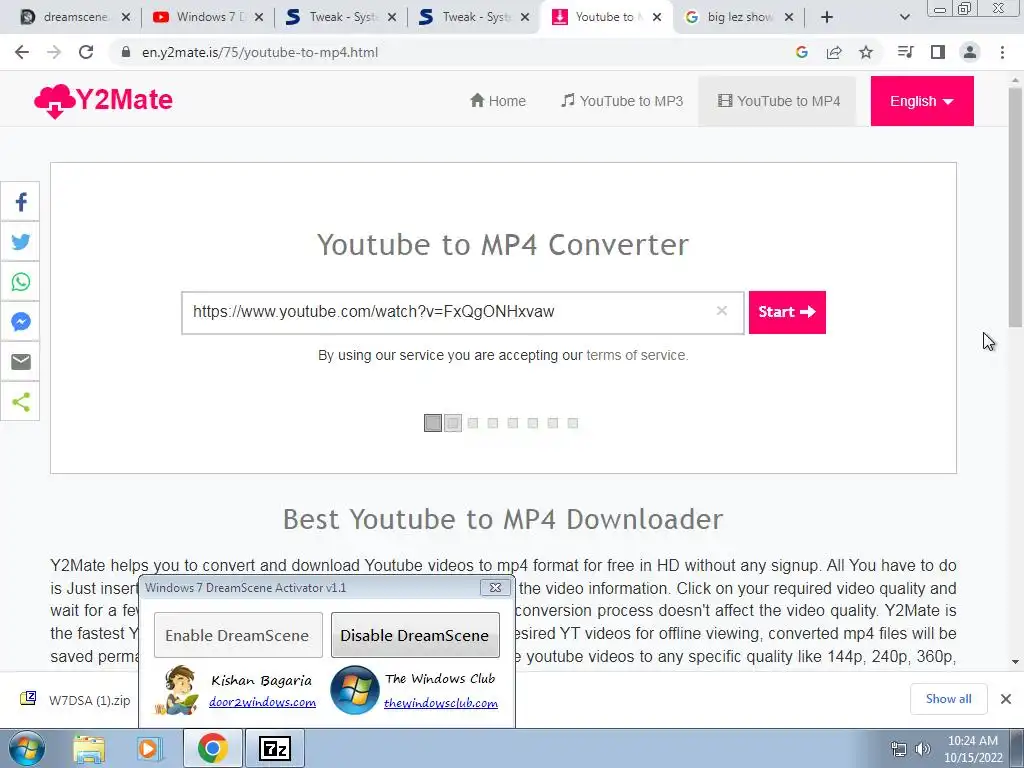This screenshot has height=768, width=1024.
Task: Close the Youtube to MP4 browser tab
Action: [657, 18]
